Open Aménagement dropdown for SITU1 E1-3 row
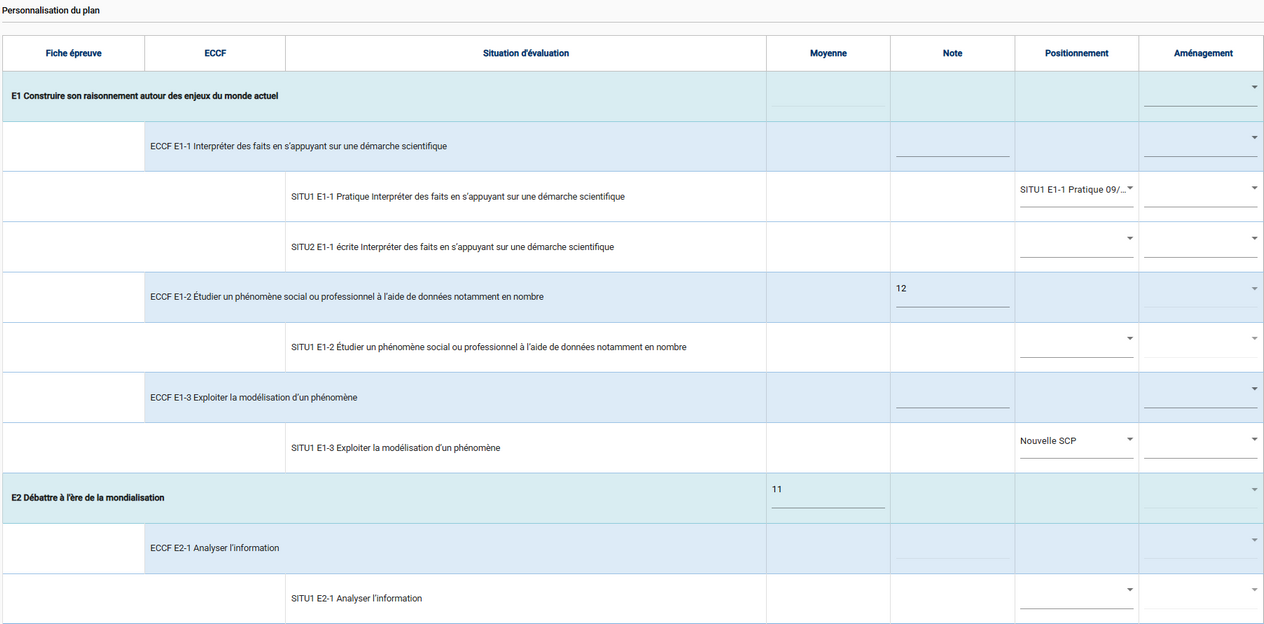Image resolution: width=1264 pixels, height=624 pixels. point(1200,441)
